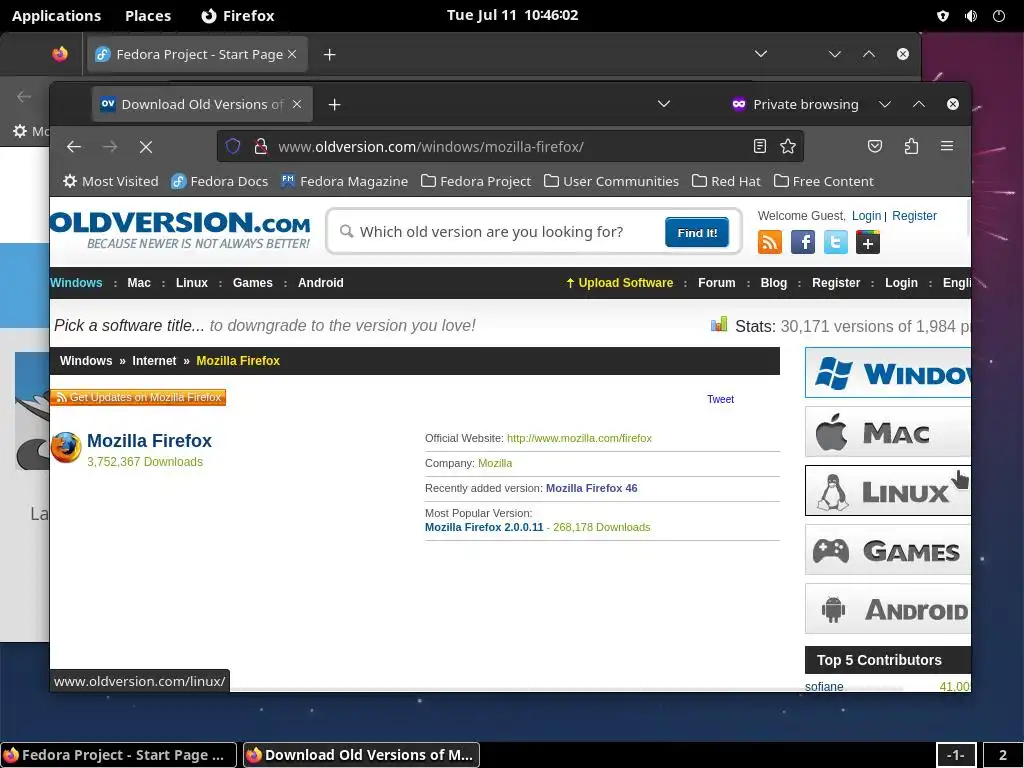Open the Firefox app menu in the top bar

click(x=238, y=16)
